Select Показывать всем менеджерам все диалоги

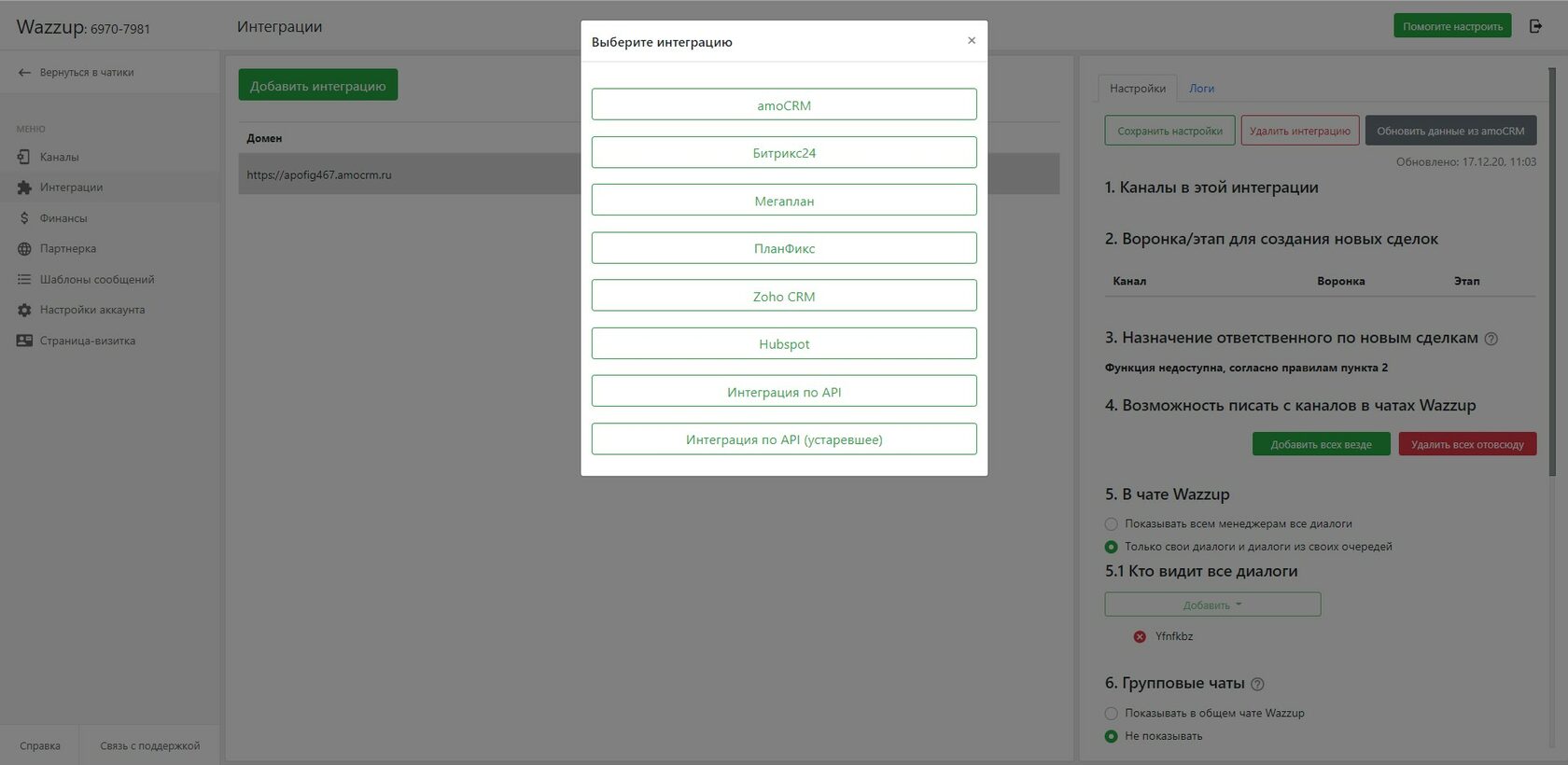pos(1111,524)
